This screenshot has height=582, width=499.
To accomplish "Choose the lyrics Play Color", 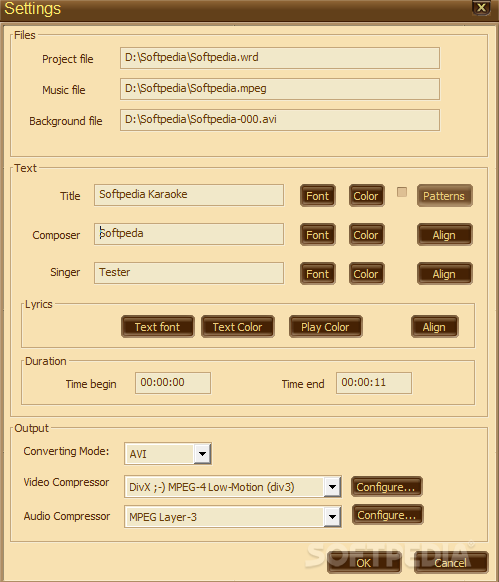I will pyautogui.click(x=325, y=327).
